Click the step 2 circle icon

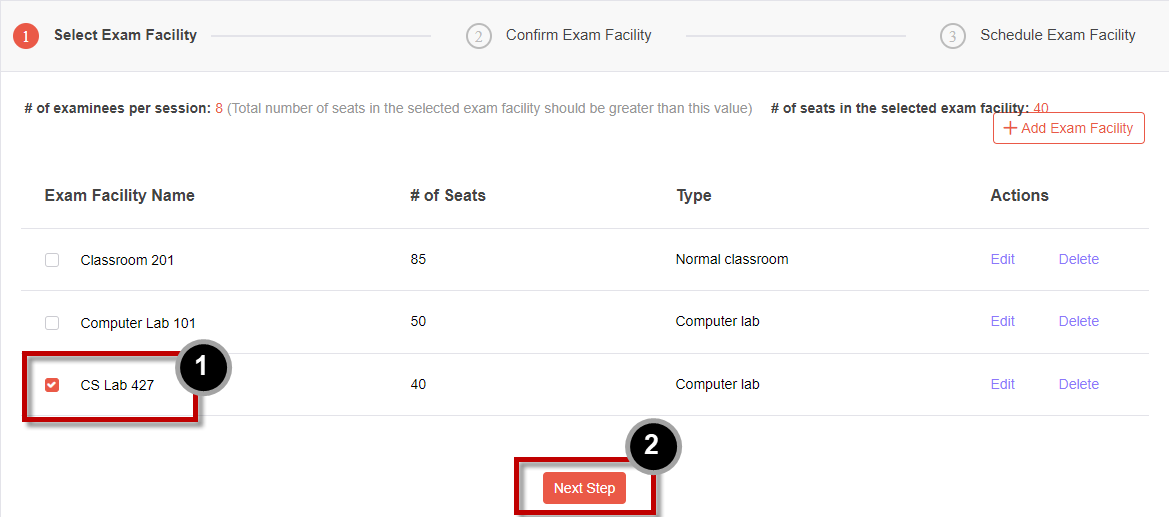[479, 36]
